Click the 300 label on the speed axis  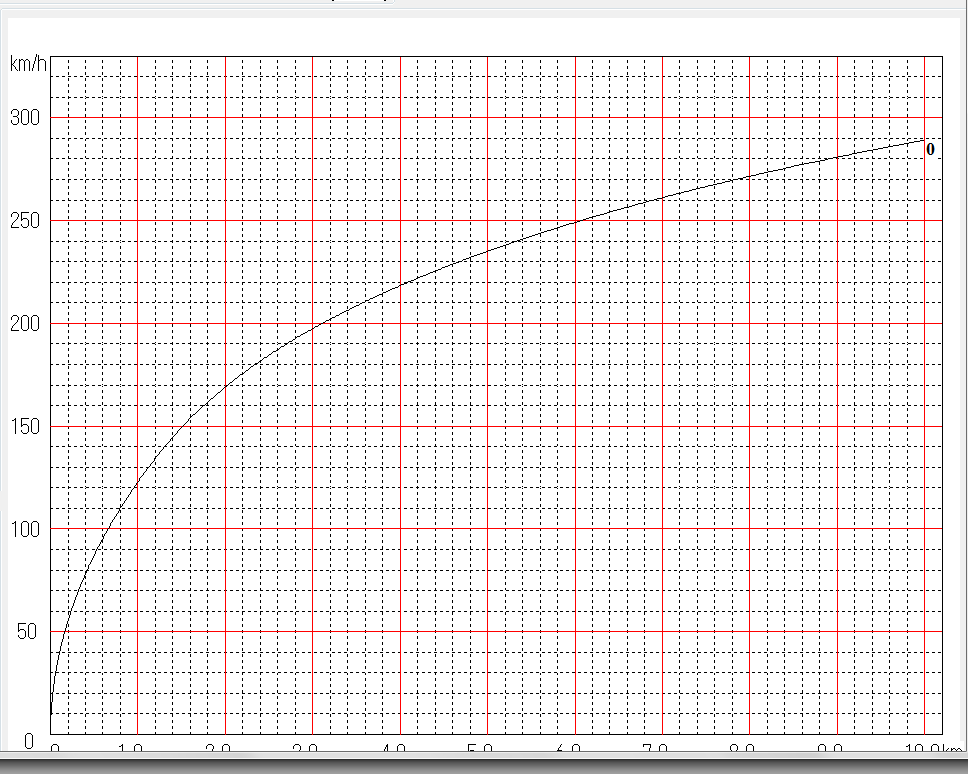[x=24, y=117]
